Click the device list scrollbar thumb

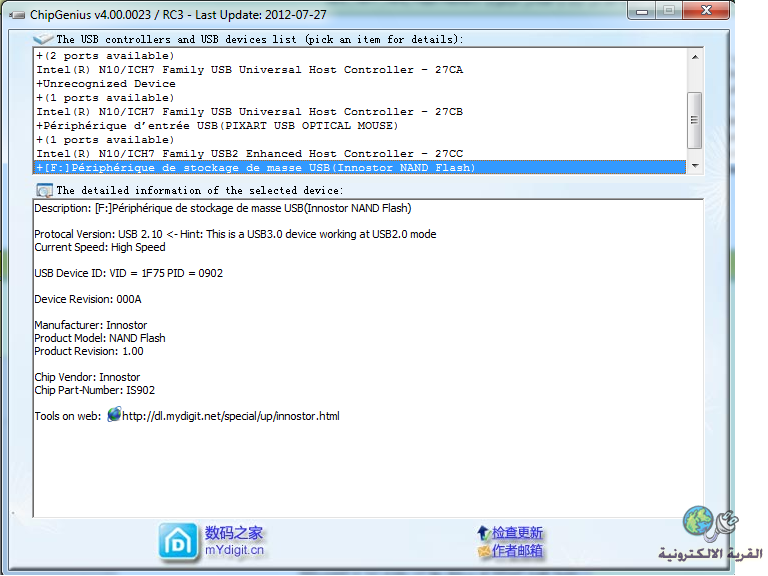(695, 120)
